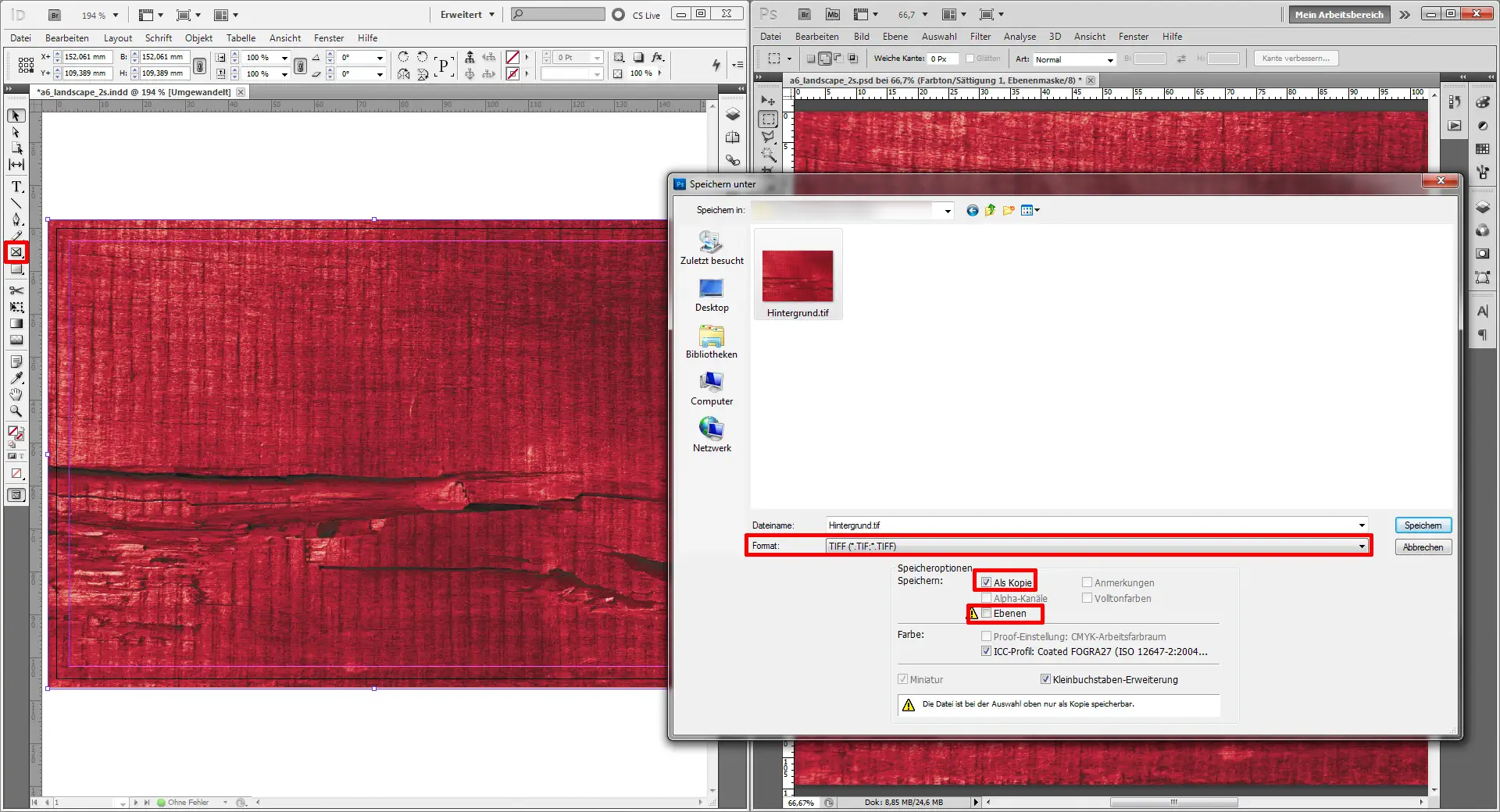Open the Layers panel in Photoshop
Viewport: 1500px width, 812px height.
point(1483,206)
